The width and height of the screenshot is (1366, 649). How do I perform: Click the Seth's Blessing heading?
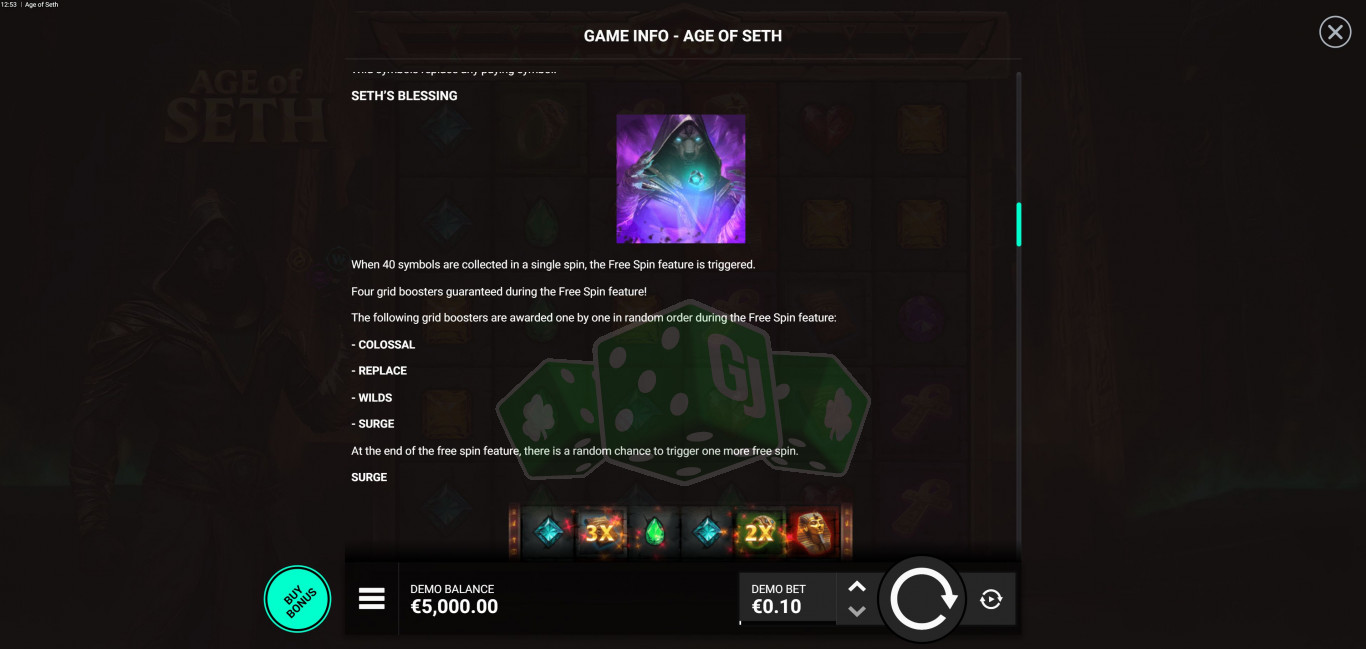tap(404, 96)
